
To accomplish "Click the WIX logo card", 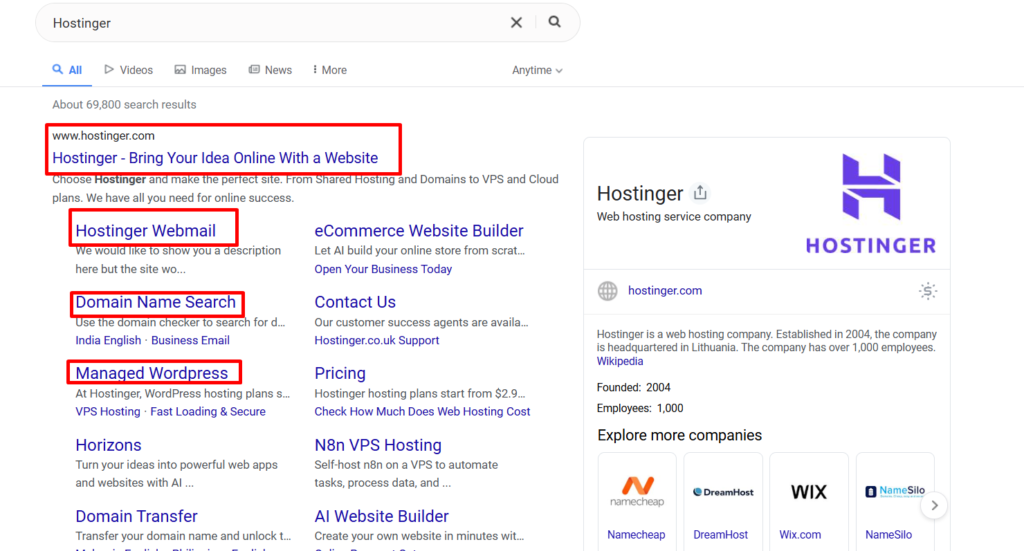I will [x=808, y=492].
